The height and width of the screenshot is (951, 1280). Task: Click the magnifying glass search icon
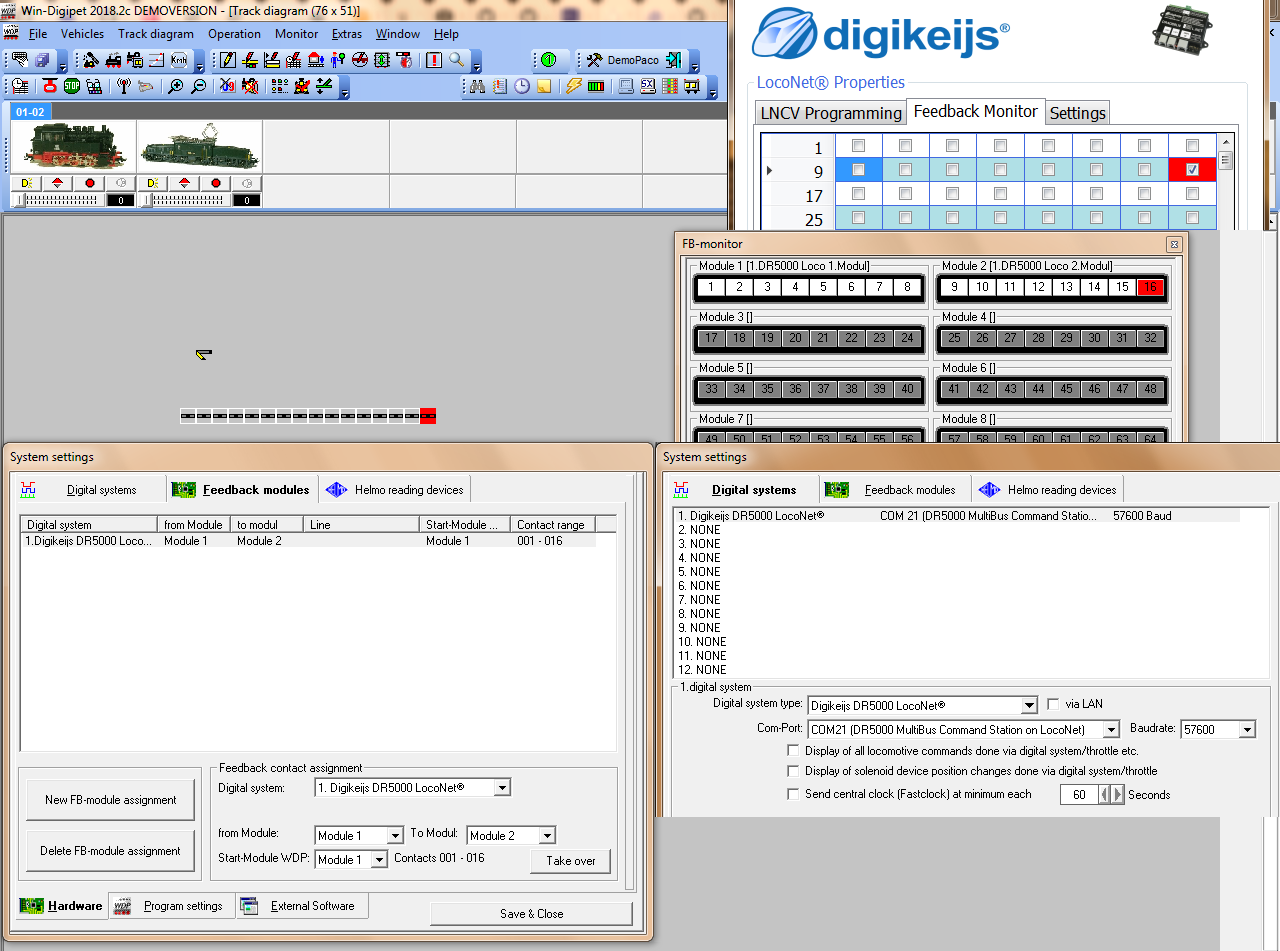456,60
